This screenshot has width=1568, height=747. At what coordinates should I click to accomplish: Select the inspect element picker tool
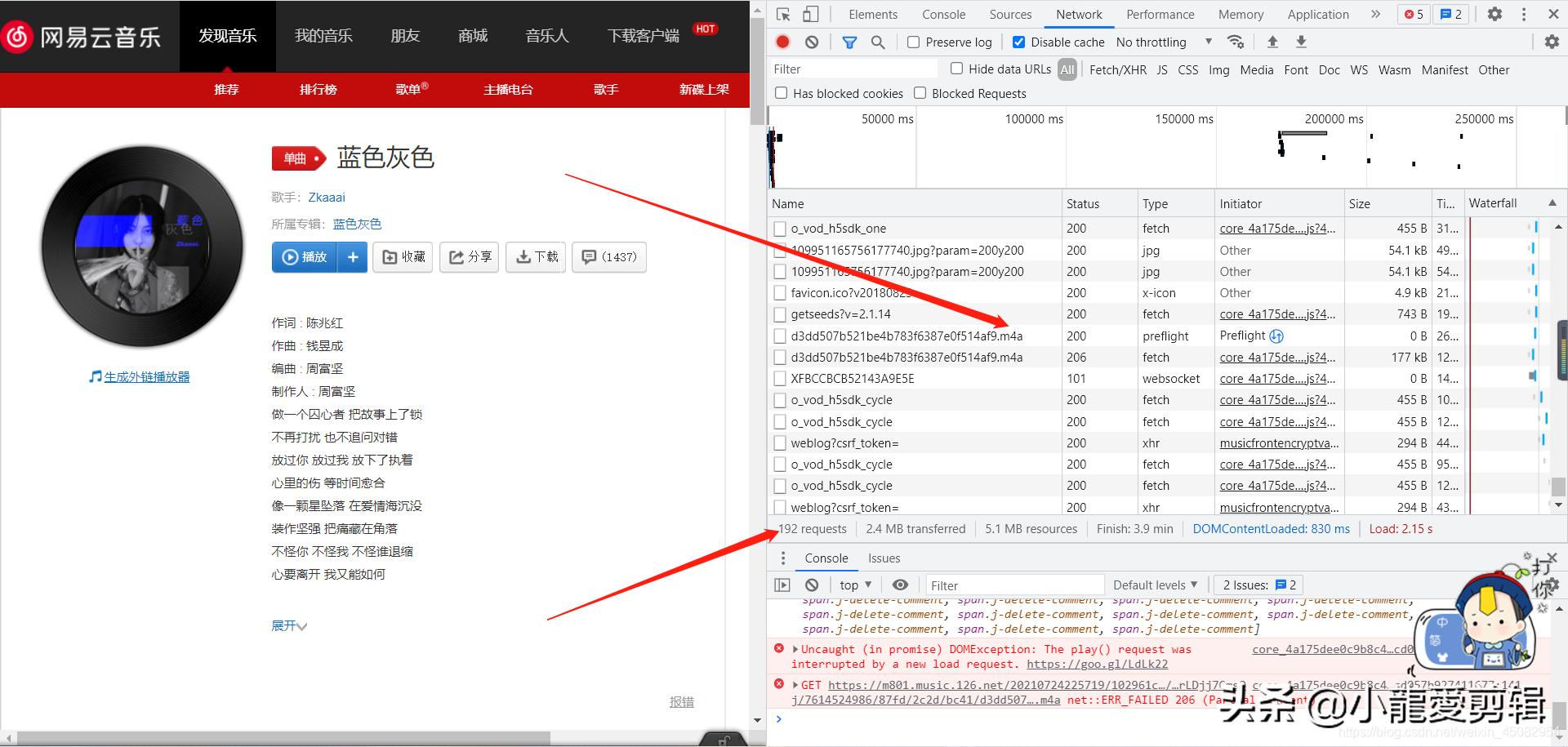click(782, 14)
